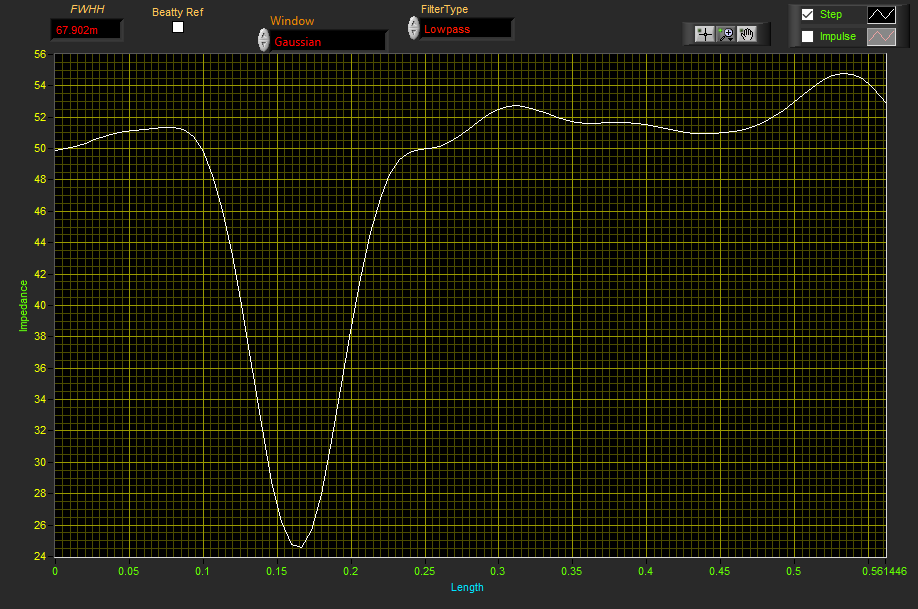Tick the Beatty Ref checkbox
The image size is (918, 609).
[178, 27]
